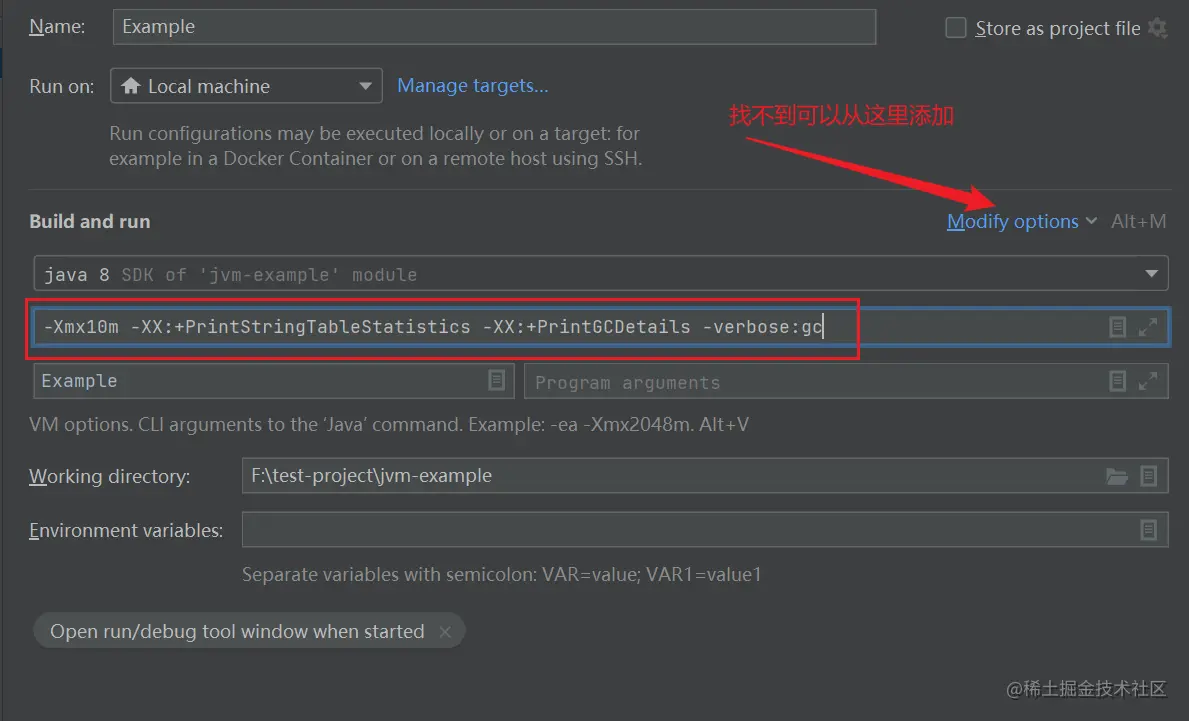This screenshot has width=1189, height=721.
Task: Open folder picker for Working directory
Action: [x=1118, y=476]
